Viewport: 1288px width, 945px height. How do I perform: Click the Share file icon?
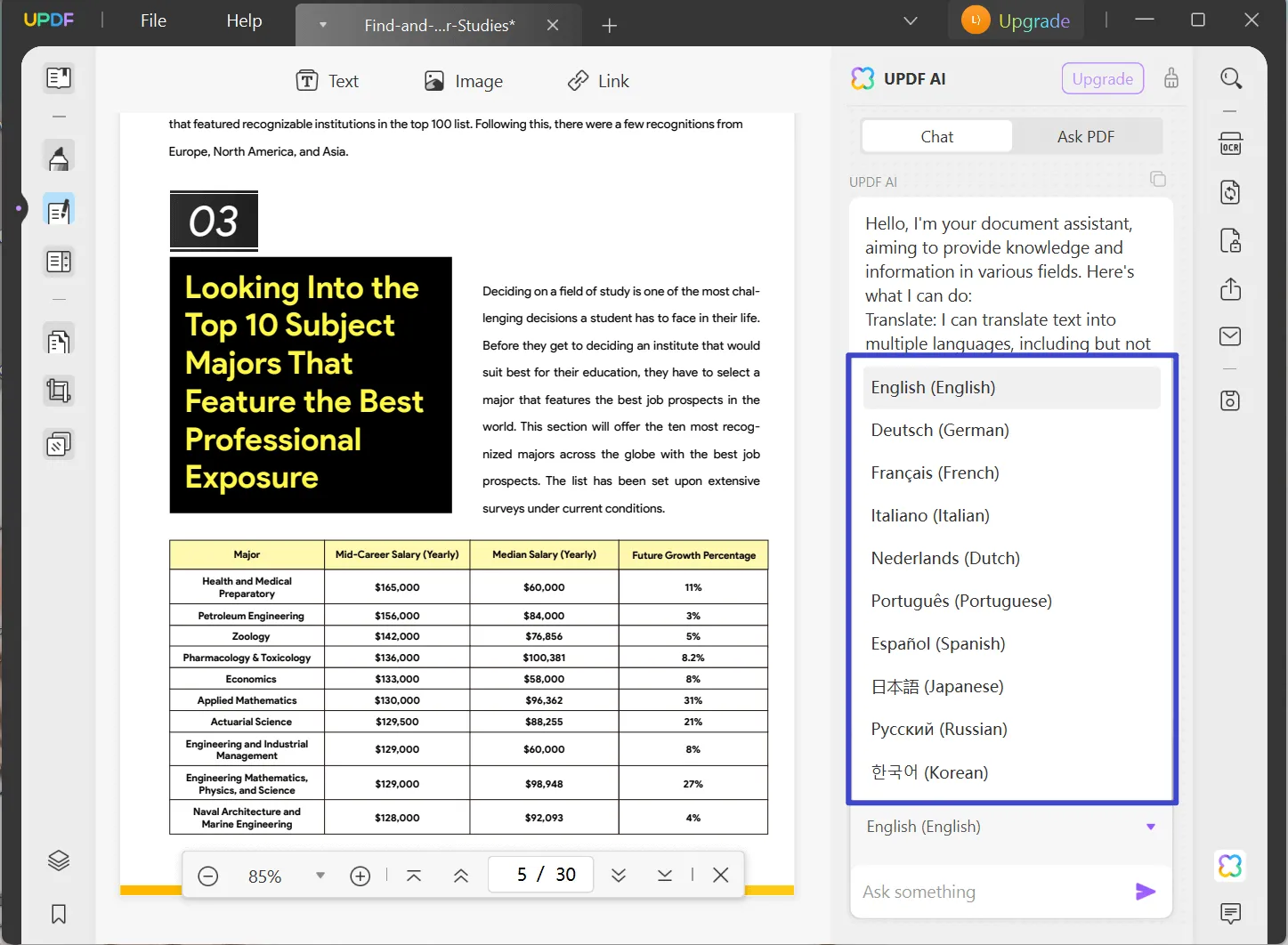[x=1230, y=289]
